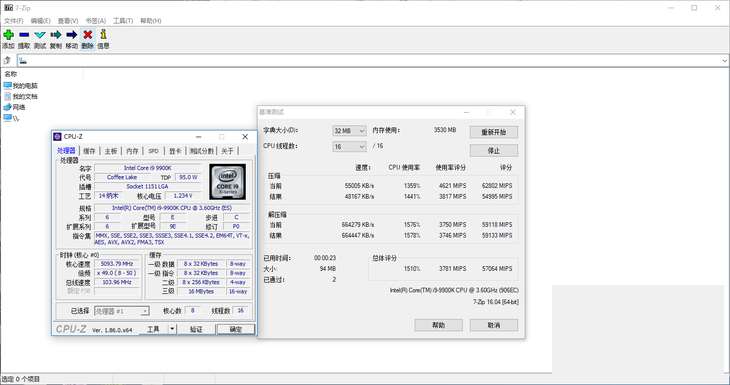Click the up-folder icon beside address bar

tap(7, 60)
